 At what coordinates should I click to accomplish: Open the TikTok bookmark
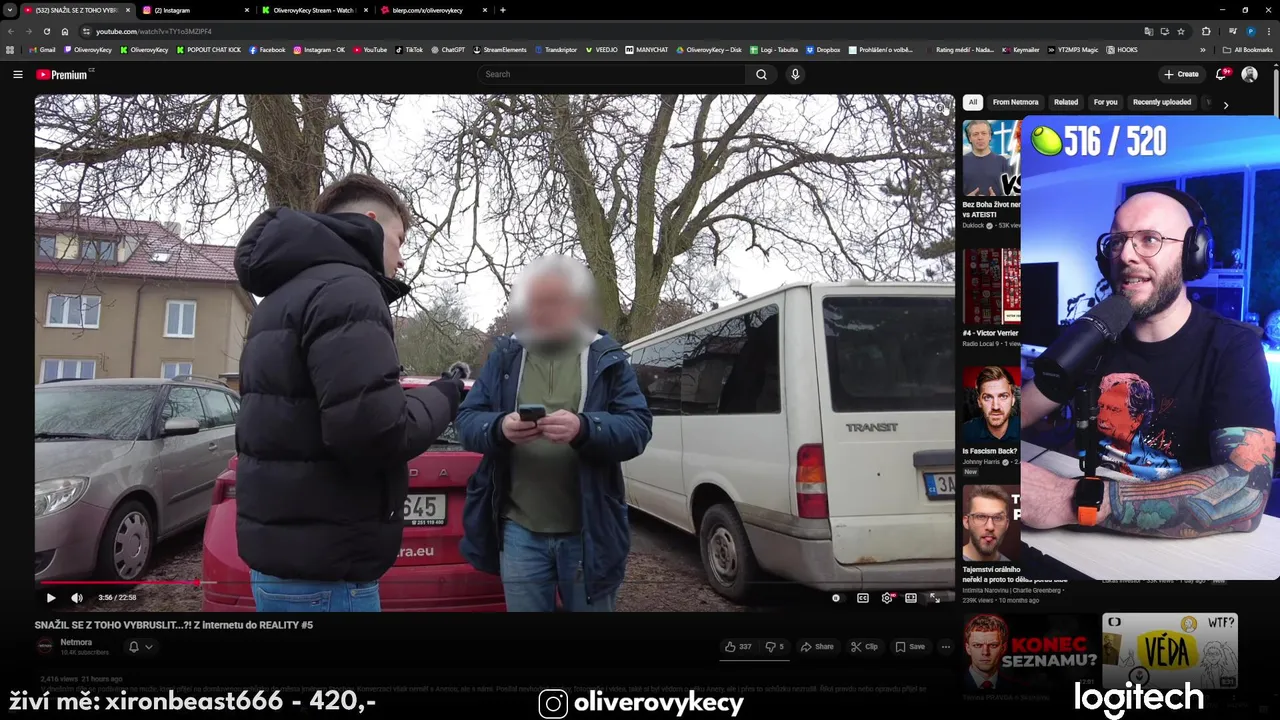409,49
